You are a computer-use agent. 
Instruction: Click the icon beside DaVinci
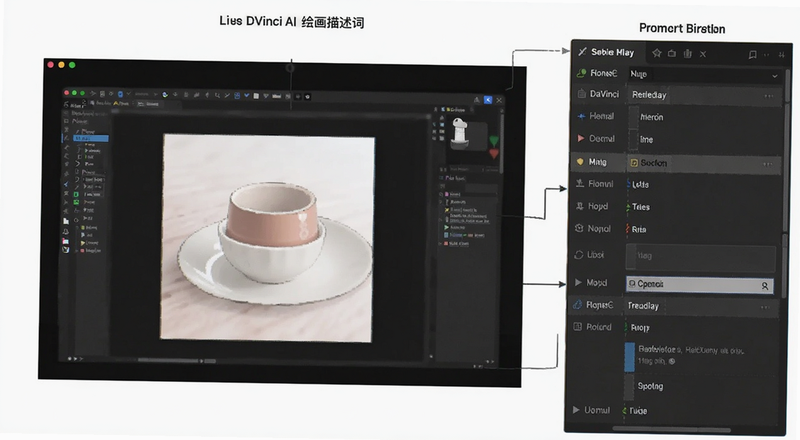[x=582, y=94]
